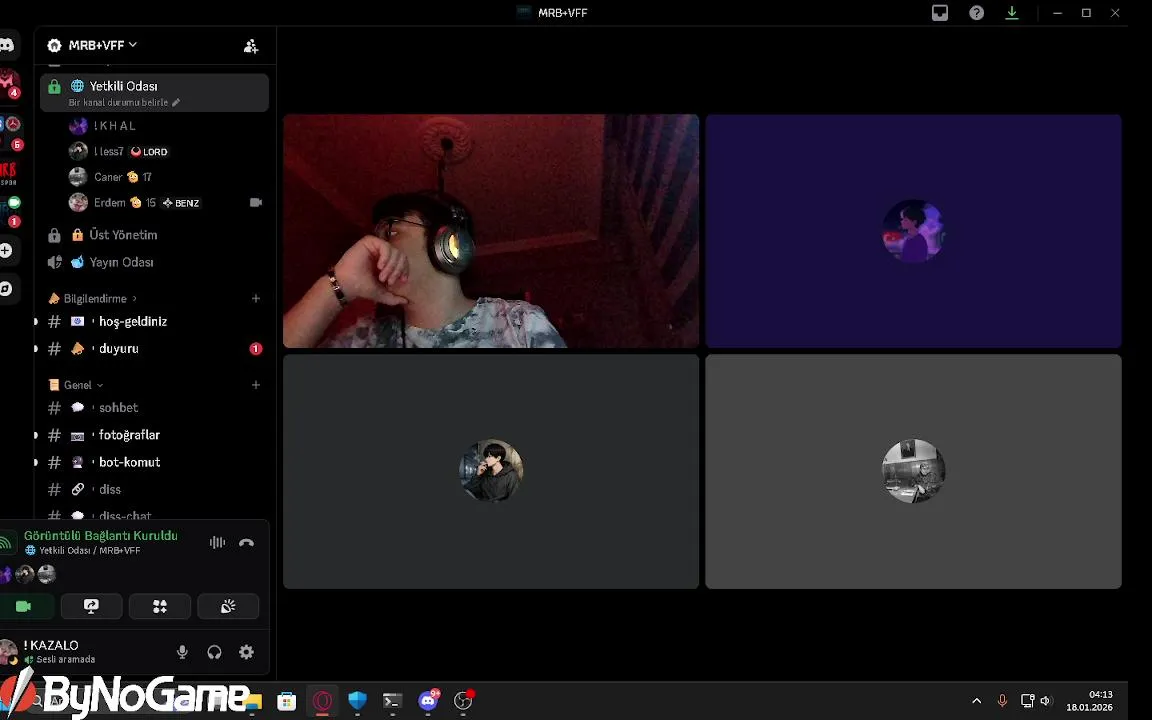Open the invite people icon beside MRB+VFF
1152x720 pixels.
pyautogui.click(x=251, y=46)
